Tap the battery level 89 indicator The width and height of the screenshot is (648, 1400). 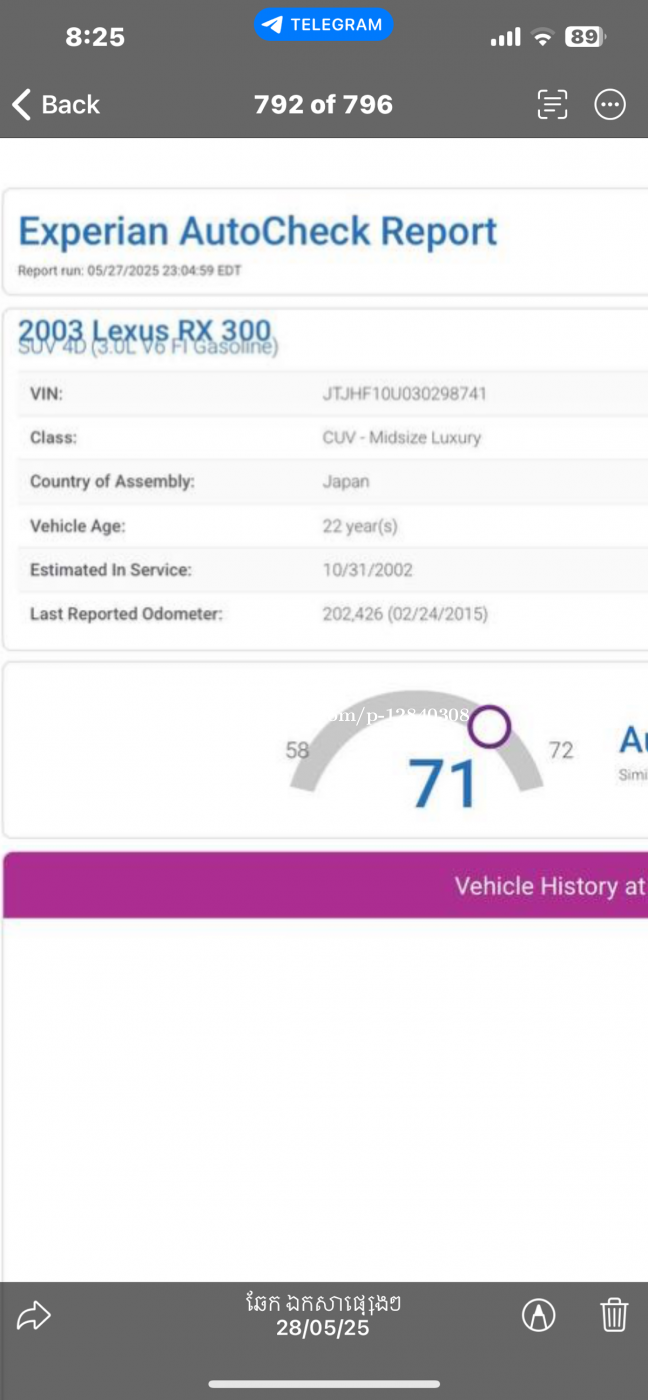click(585, 38)
